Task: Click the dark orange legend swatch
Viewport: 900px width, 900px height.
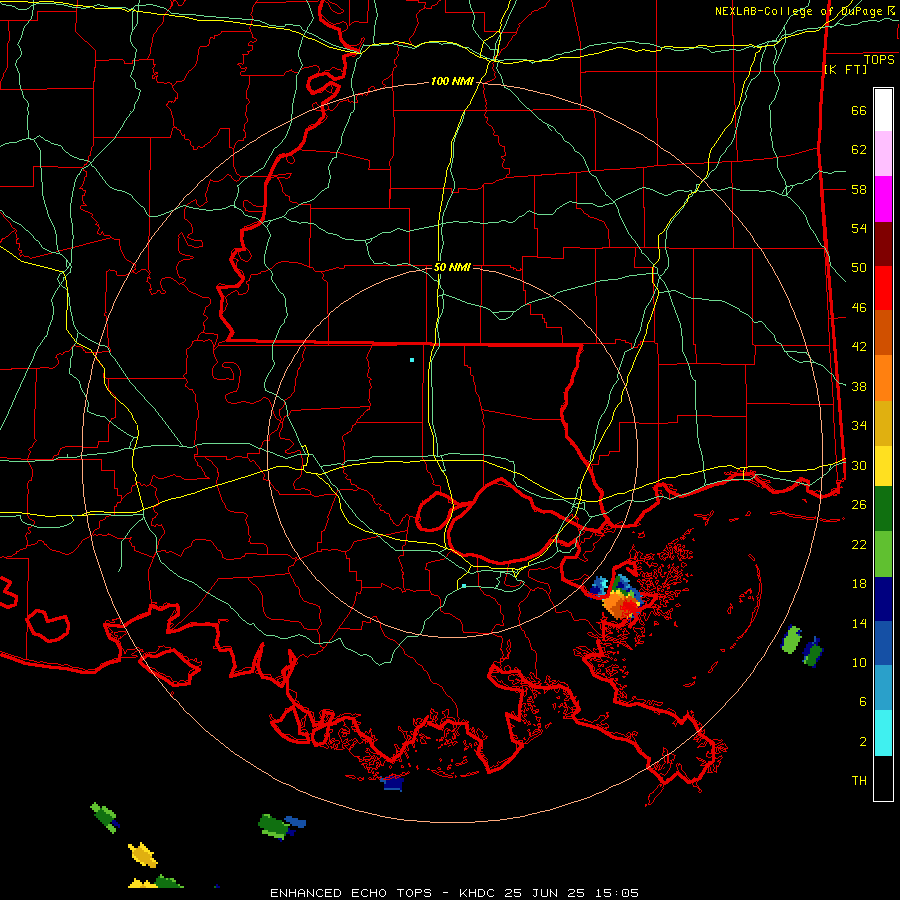Action: 883,333
